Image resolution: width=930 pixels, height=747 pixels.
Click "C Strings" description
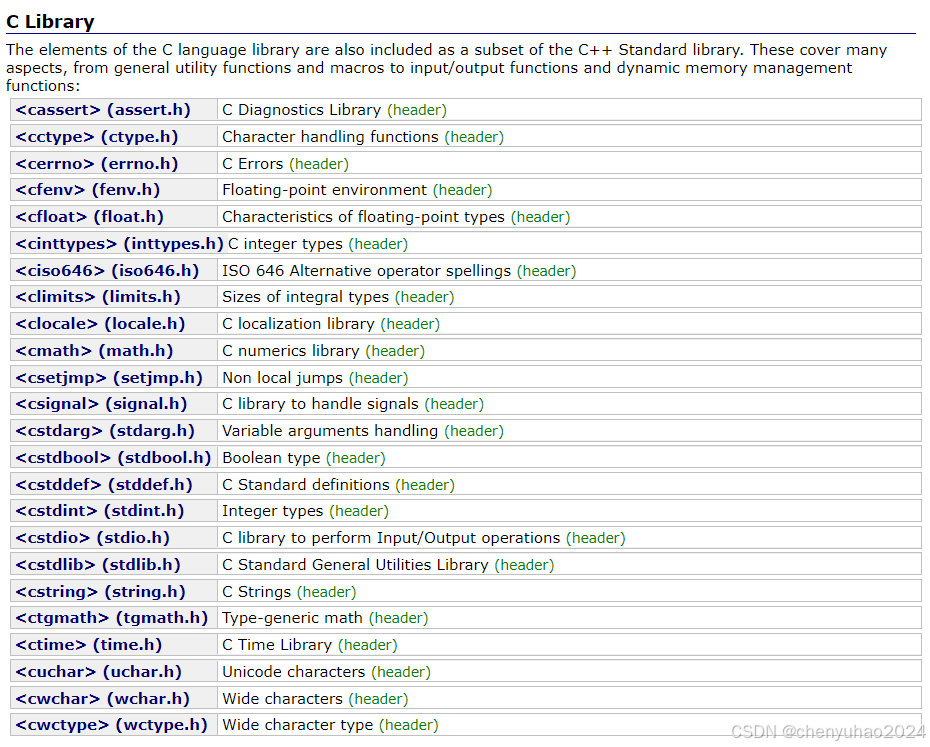click(x=257, y=592)
